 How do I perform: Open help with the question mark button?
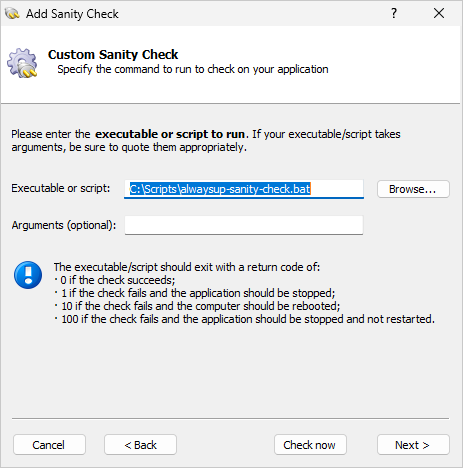coord(394,13)
